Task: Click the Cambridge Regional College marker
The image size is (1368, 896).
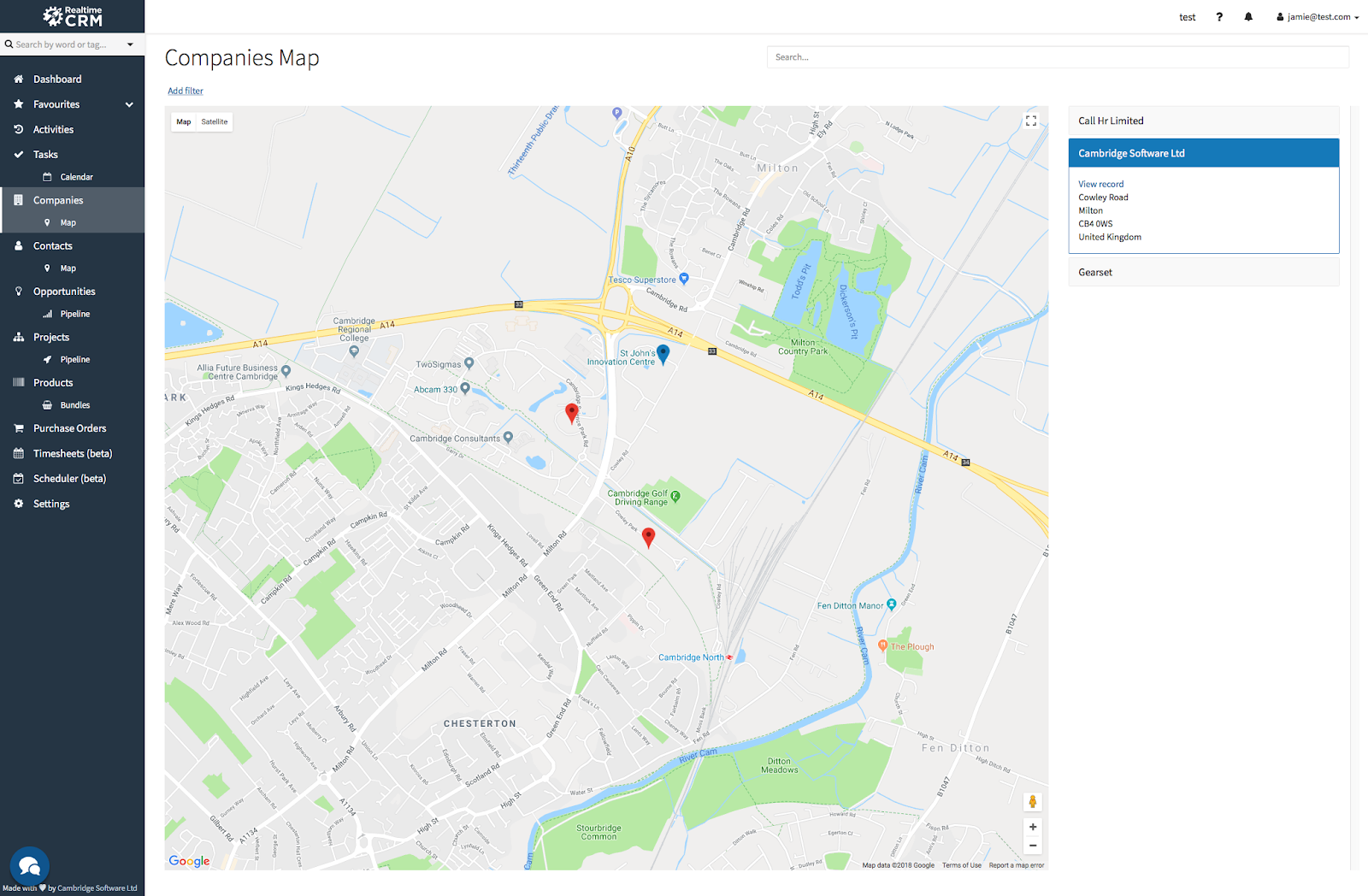Action: [x=354, y=351]
